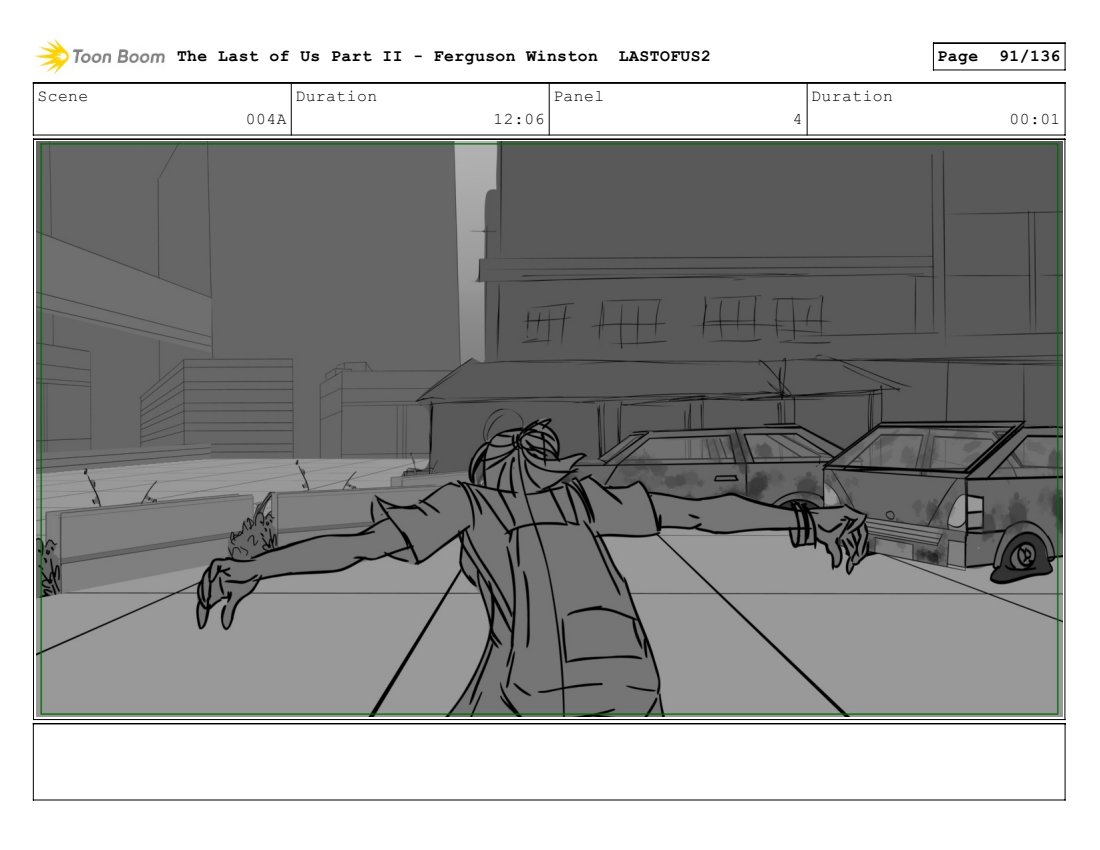Select the scene duration value '12:06'
Viewport: 1100px width, 850px height.
pyautogui.click(x=518, y=119)
